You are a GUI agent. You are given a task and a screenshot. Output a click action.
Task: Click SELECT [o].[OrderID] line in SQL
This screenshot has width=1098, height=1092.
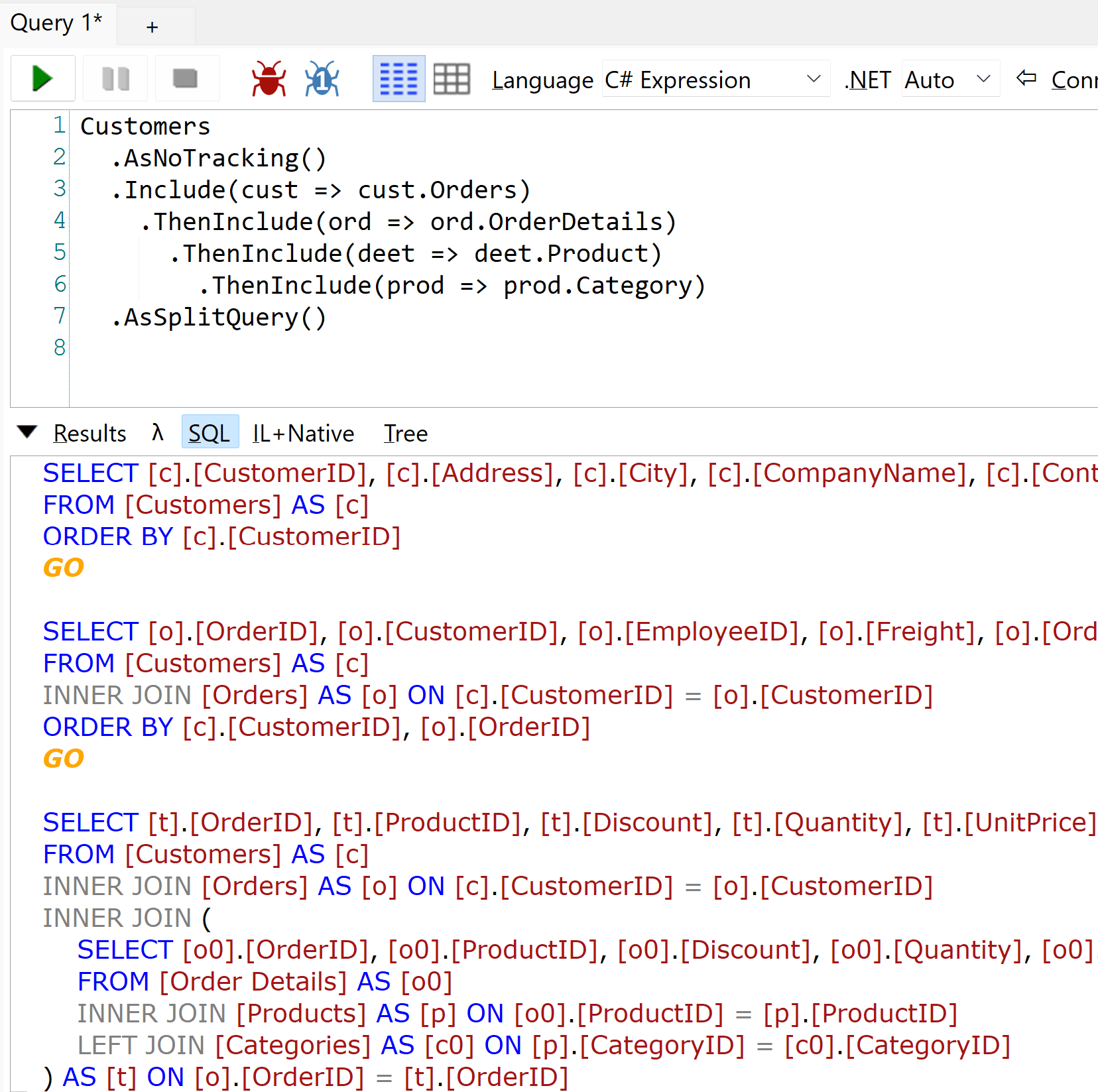coord(570,632)
